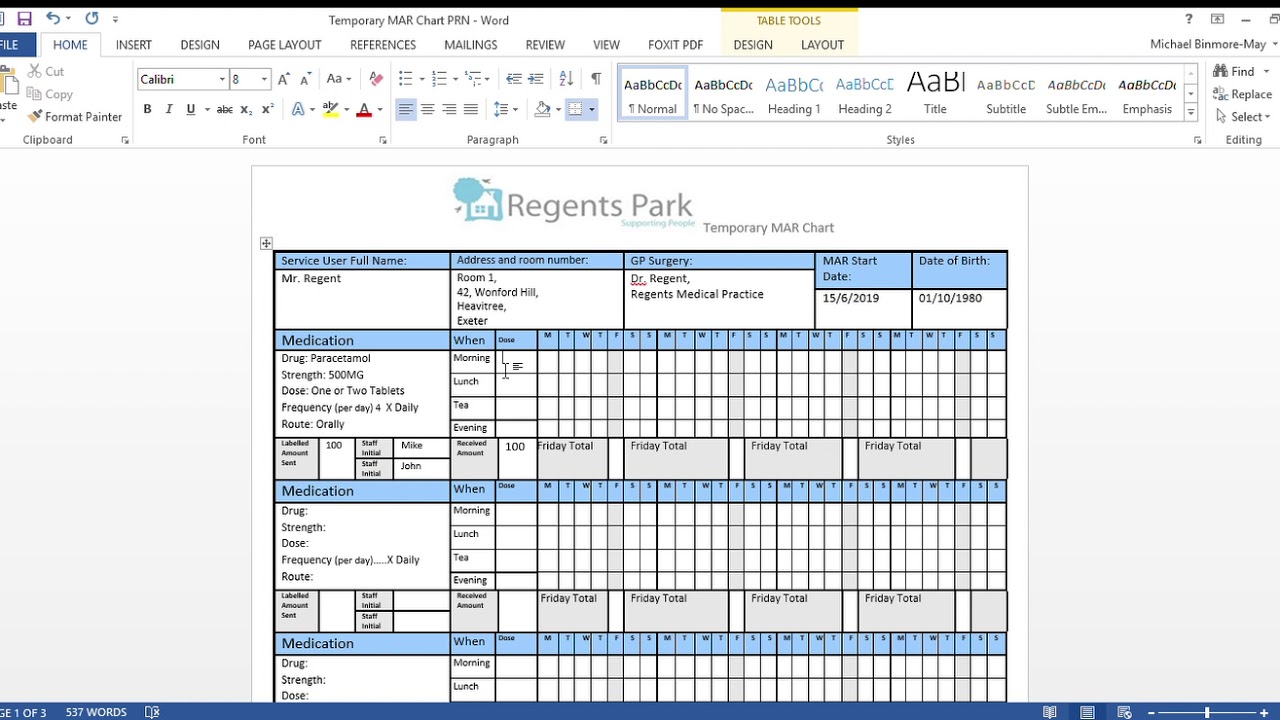
Task: Click the Format Painter button
Action: pos(75,117)
